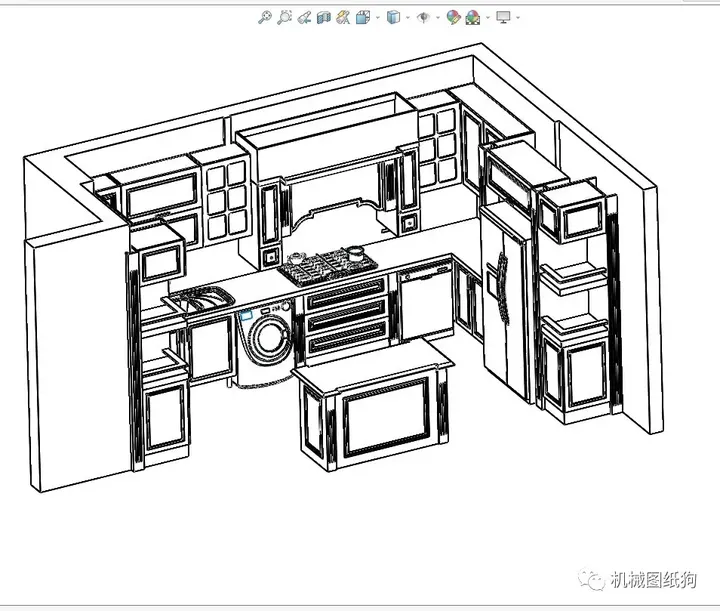Screen dimensions: 720x611
Task: Open Dynamic Annotation Views tool
Action: click(x=343, y=17)
